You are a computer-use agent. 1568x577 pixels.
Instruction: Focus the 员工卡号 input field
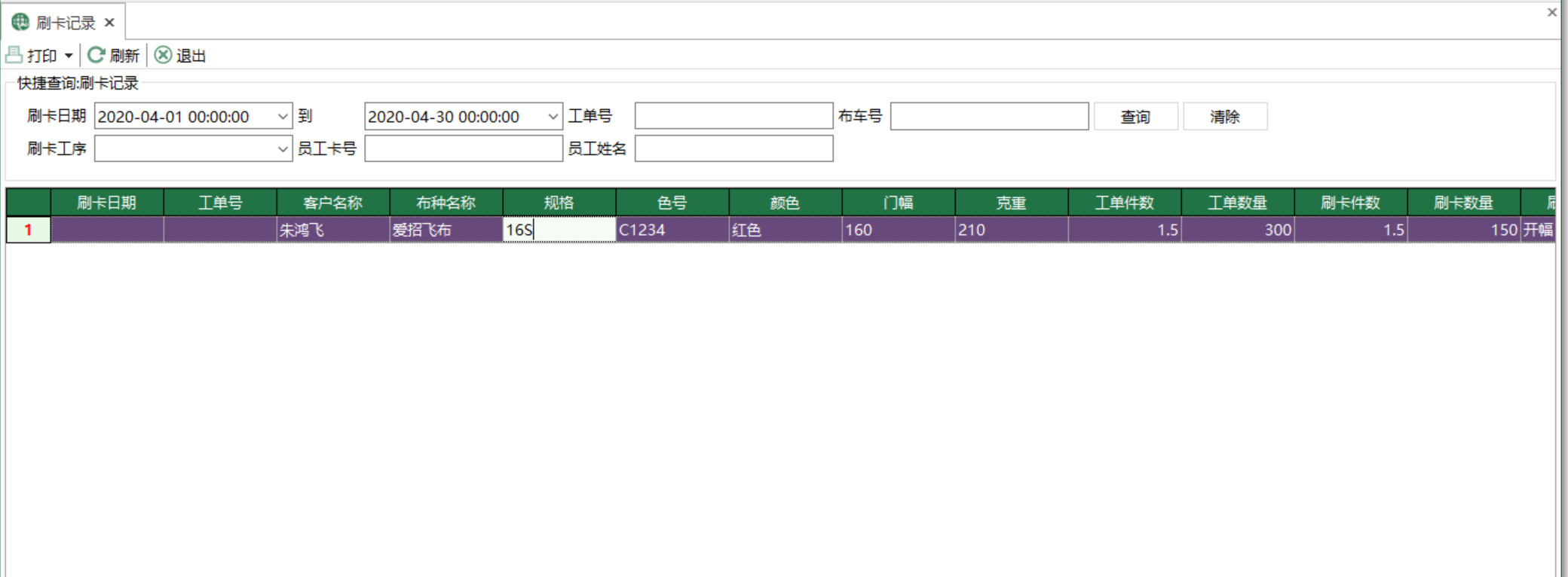click(x=464, y=148)
